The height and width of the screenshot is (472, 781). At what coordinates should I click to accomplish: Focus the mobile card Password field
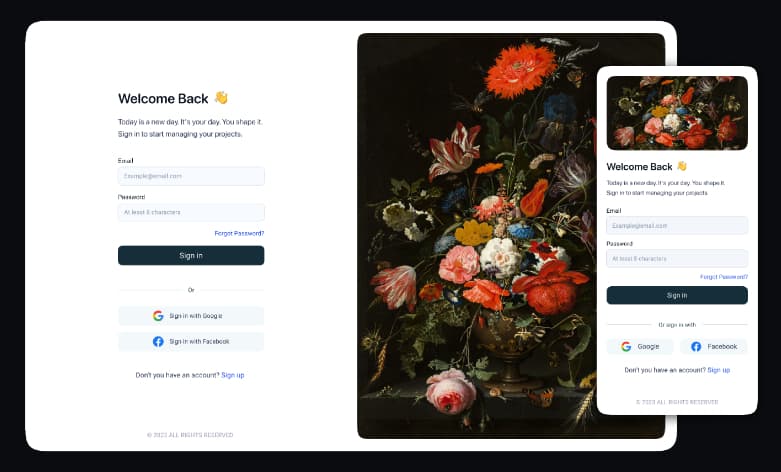tap(677, 259)
